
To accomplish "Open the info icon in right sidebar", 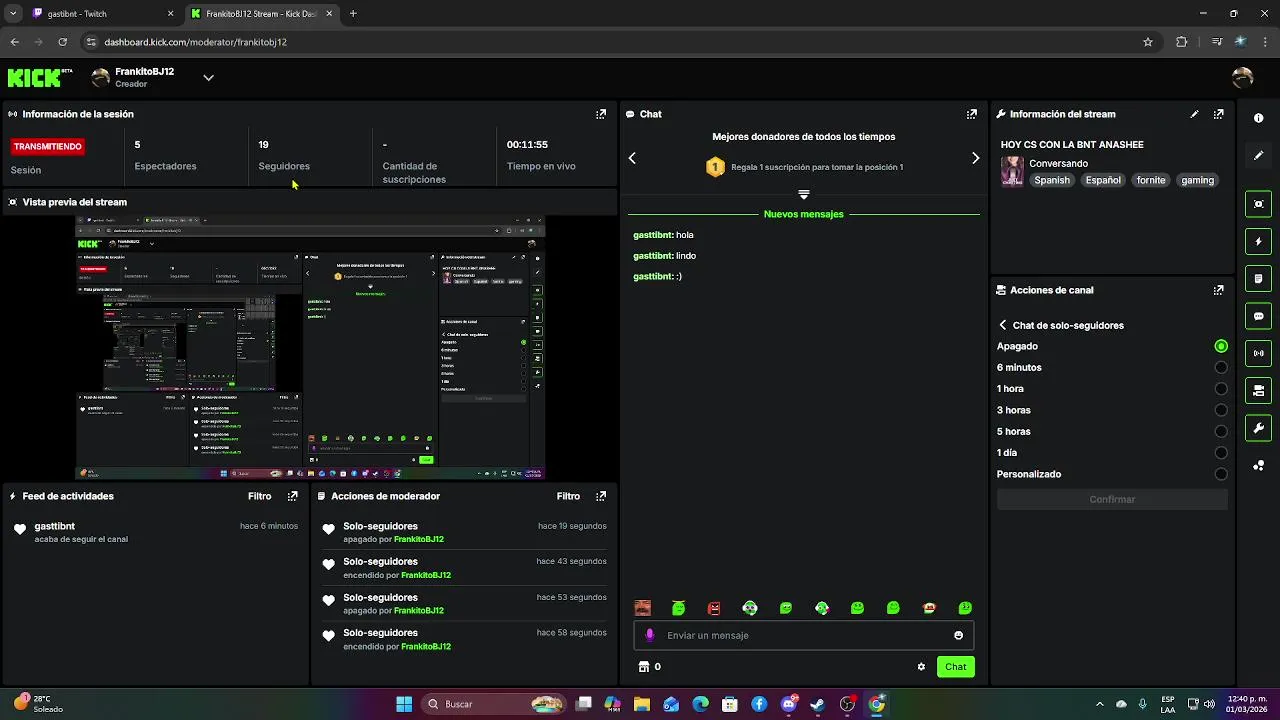I will 1258,118.
